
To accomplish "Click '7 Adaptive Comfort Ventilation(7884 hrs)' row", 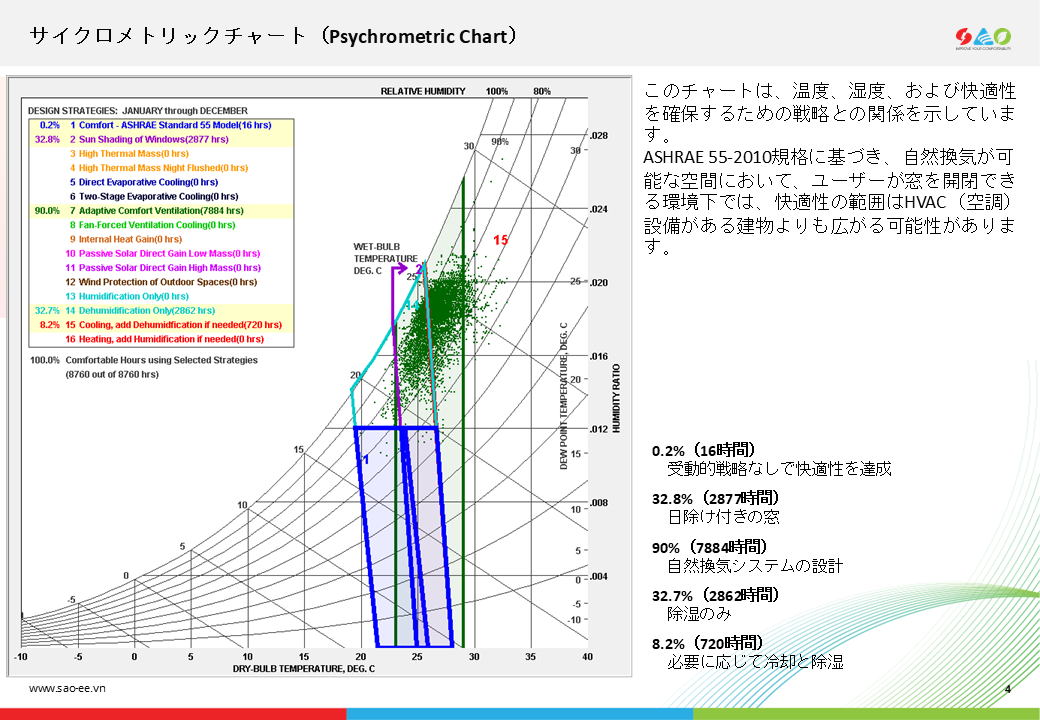I will (x=161, y=211).
